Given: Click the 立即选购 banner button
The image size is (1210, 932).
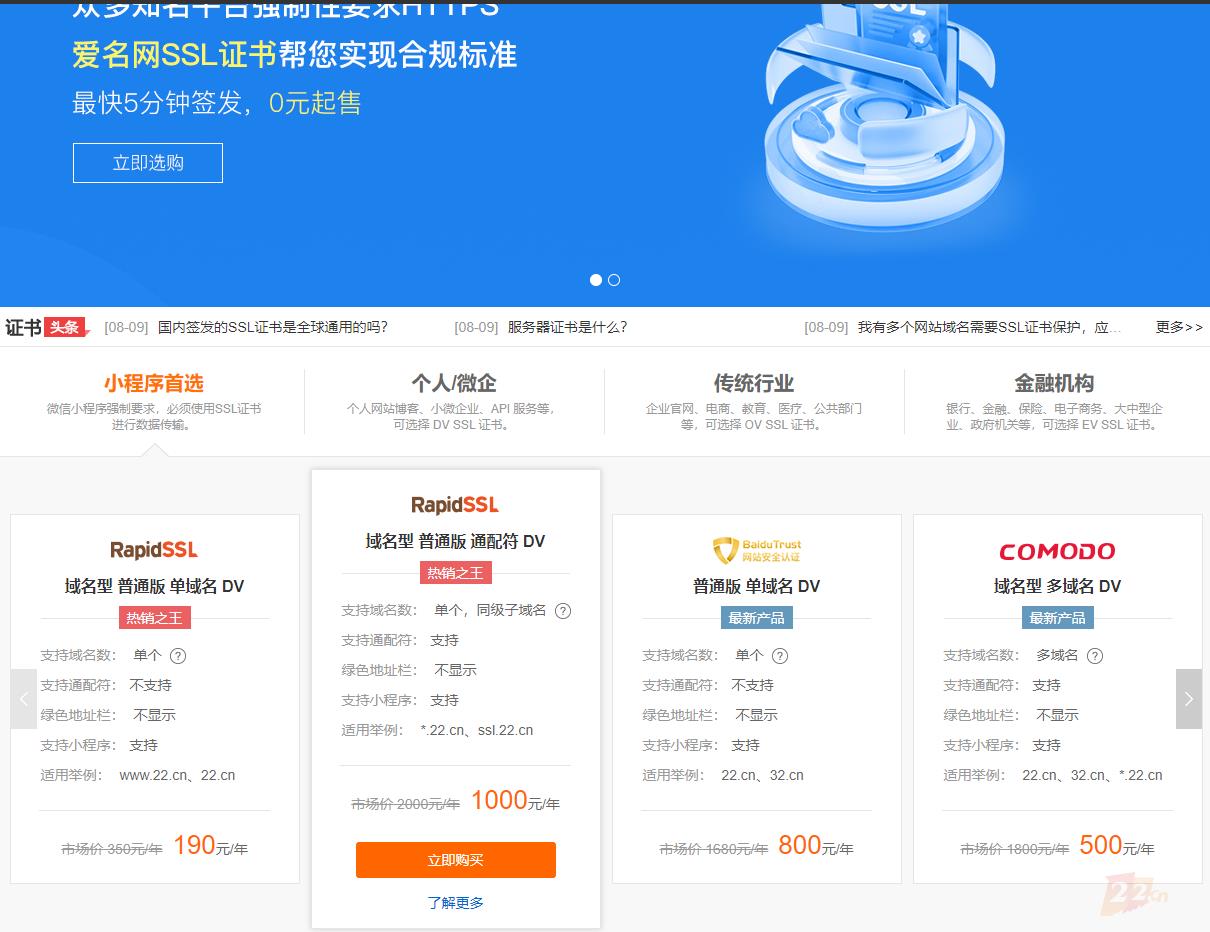Looking at the screenshot, I should coord(147,162).
